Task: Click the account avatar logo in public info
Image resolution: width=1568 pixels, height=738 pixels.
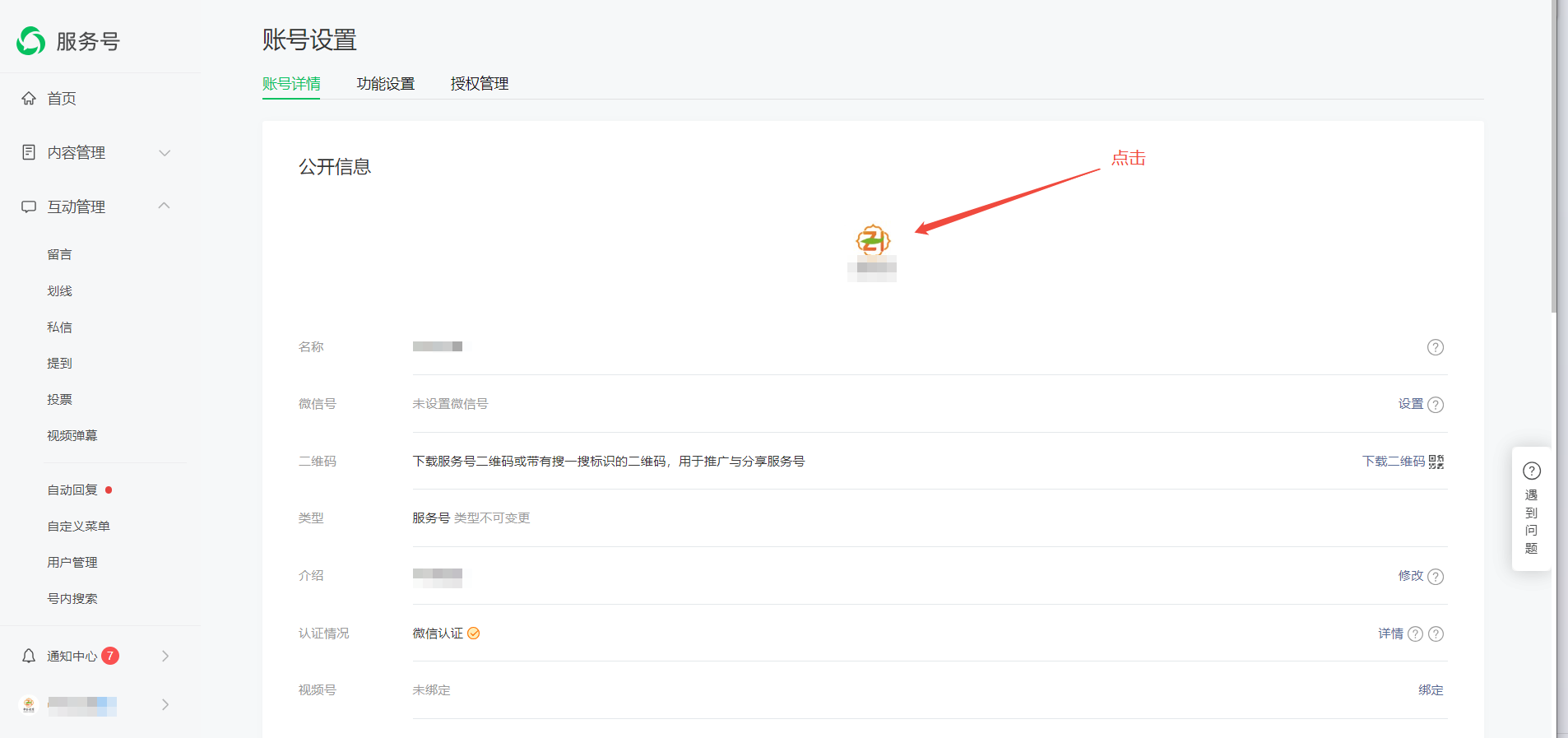Action: coord(872,241)
